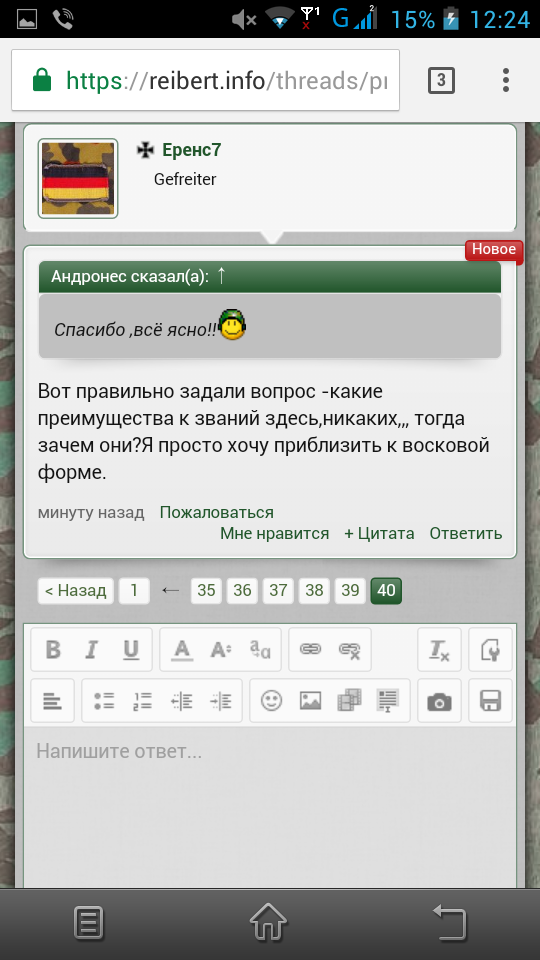540x960 pixels.
Task: Insert an unordered bullet list
Action: pos(104,700)
